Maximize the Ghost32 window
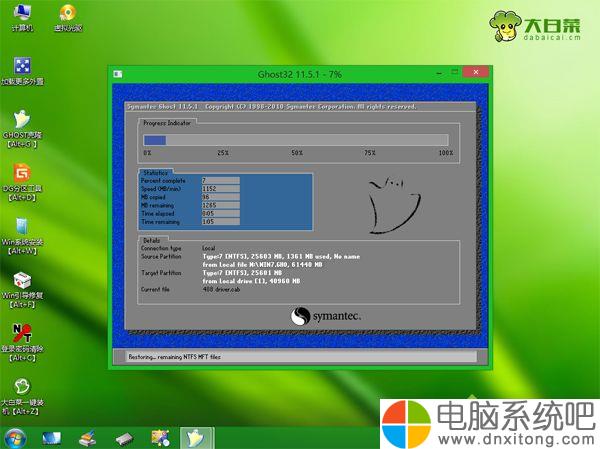600x449 pixels. [455, 72]
